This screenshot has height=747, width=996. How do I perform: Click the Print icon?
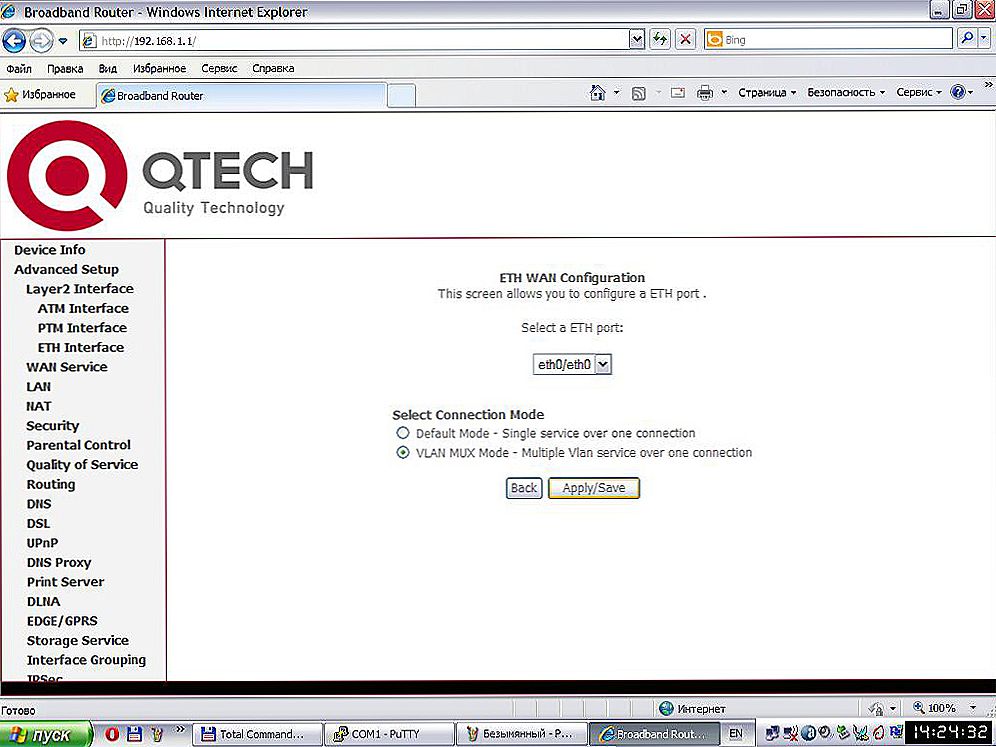[x=705, y=93]
